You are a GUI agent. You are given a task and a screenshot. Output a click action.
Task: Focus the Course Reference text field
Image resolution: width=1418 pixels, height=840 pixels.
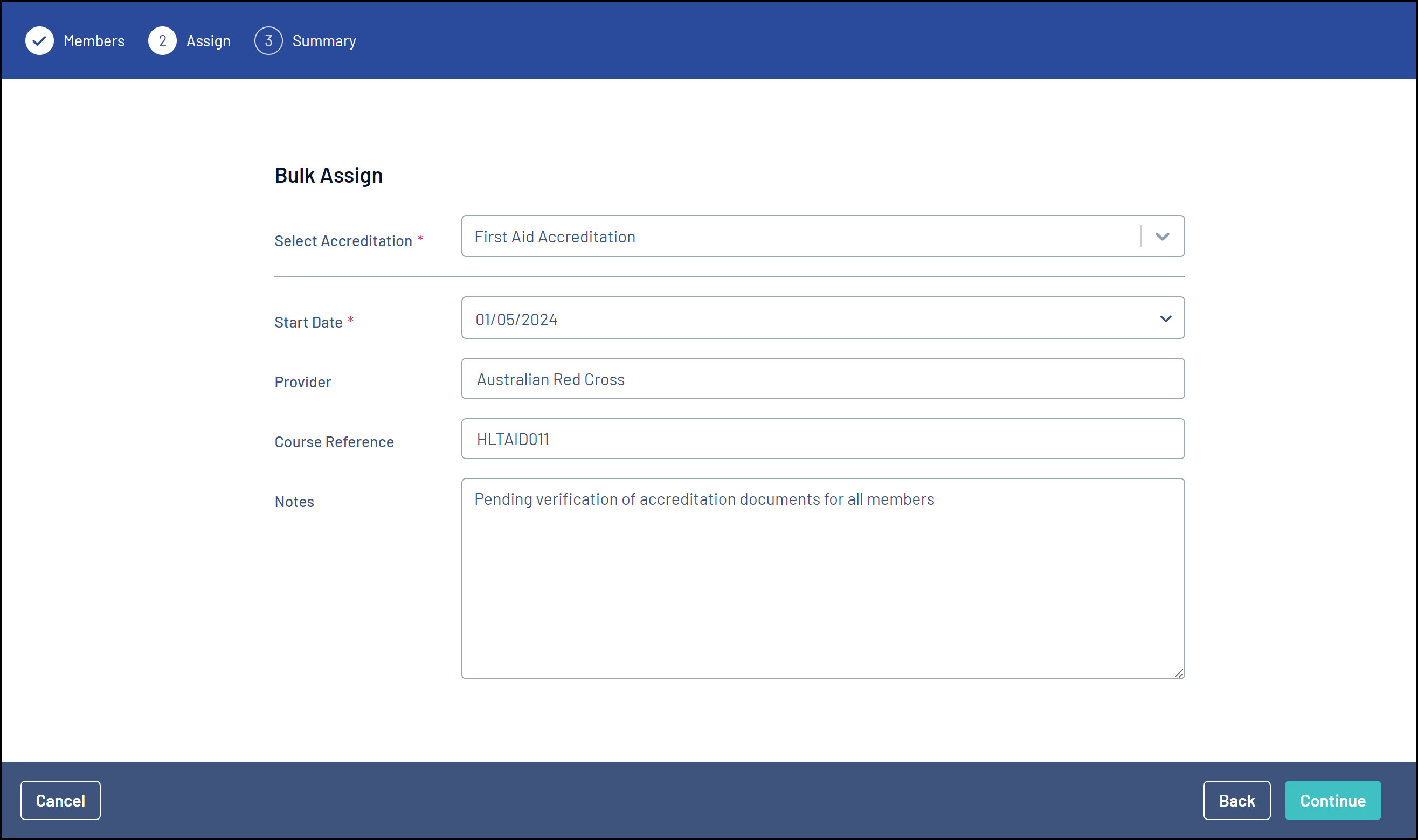pyautogui.click(x=822, y=439)
